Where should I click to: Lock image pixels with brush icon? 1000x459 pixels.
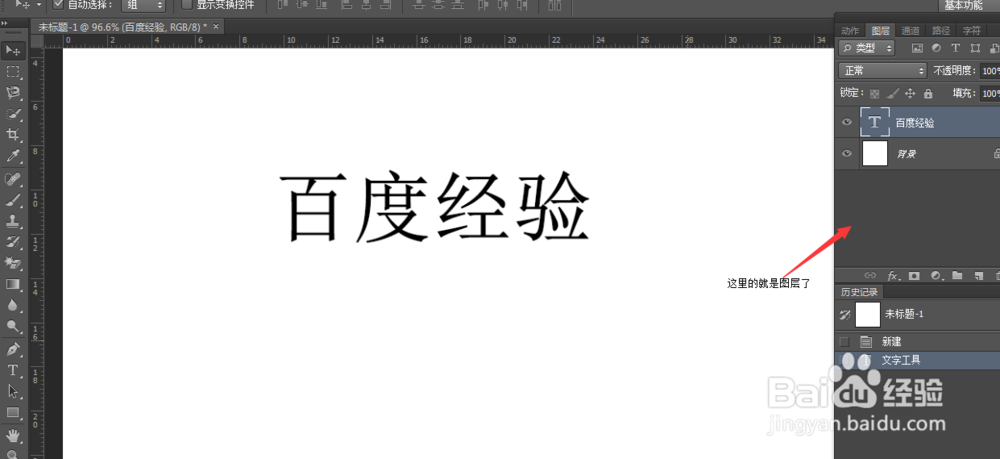893,93
